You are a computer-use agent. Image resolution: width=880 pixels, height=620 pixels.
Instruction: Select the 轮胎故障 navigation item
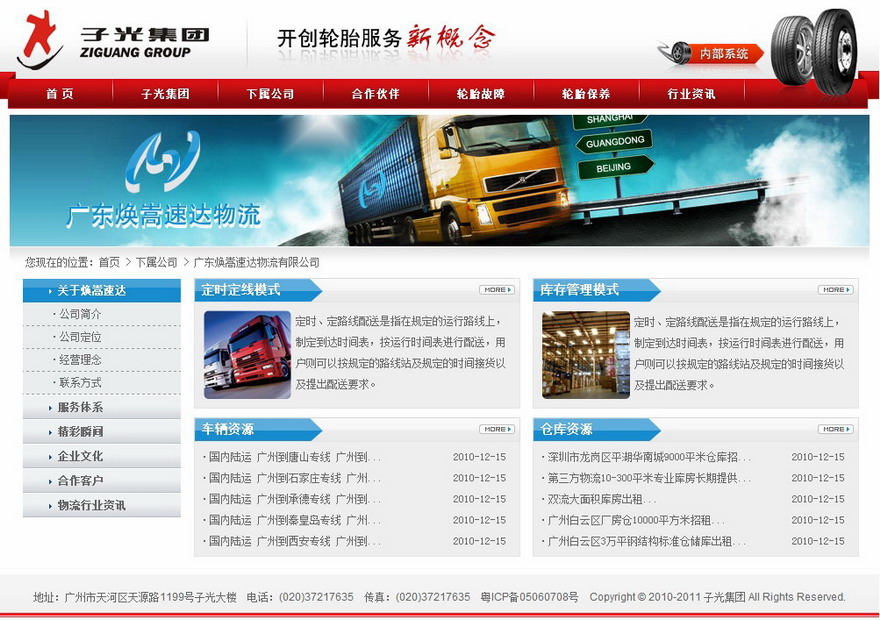[x=480, y=94]
